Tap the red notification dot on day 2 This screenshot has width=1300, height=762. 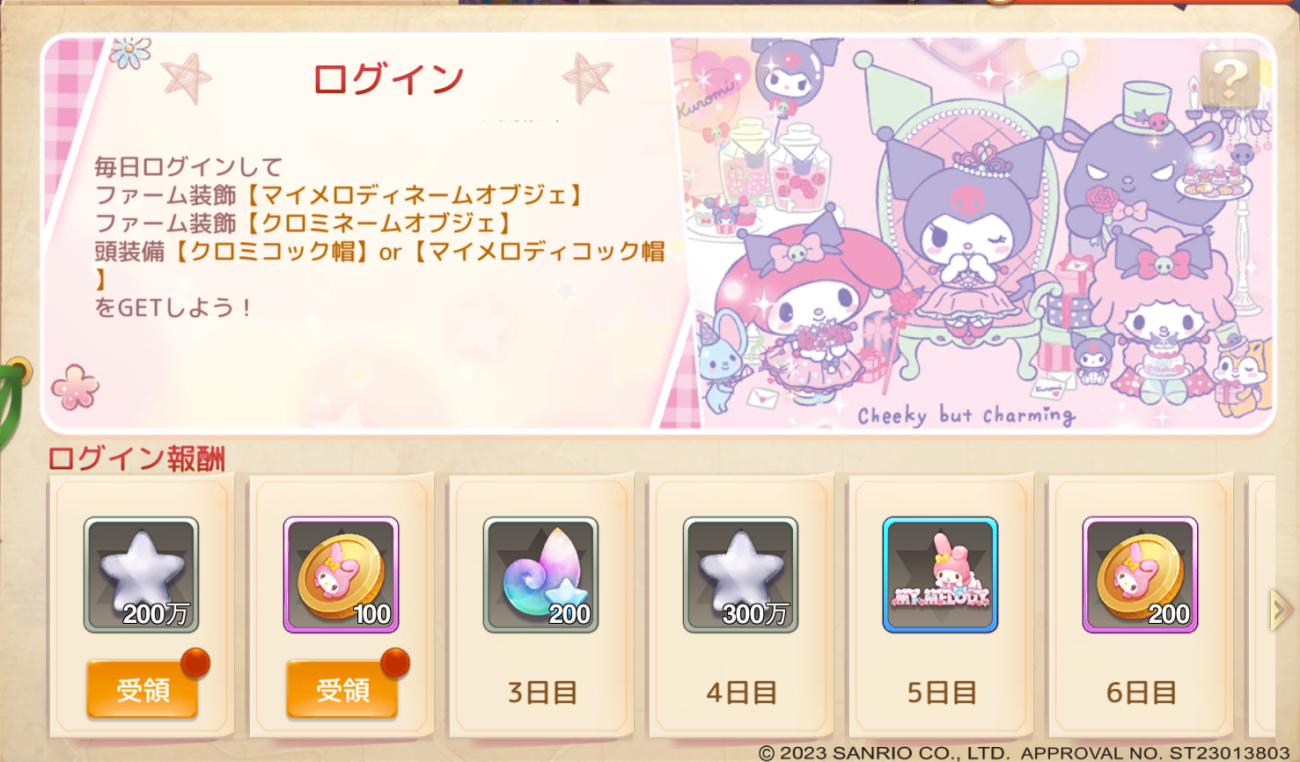point(396,662)
